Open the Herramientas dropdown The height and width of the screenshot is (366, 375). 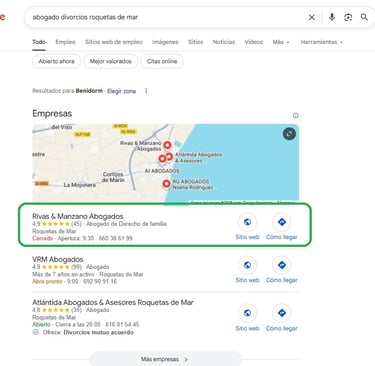(322, 42)
